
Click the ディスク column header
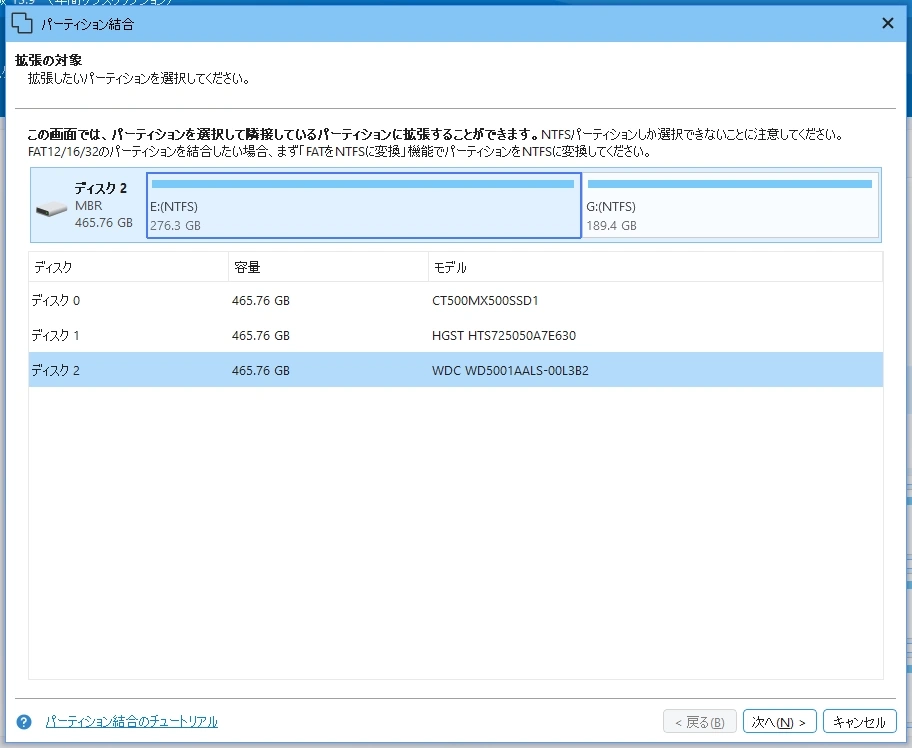[x=129, y=267]
